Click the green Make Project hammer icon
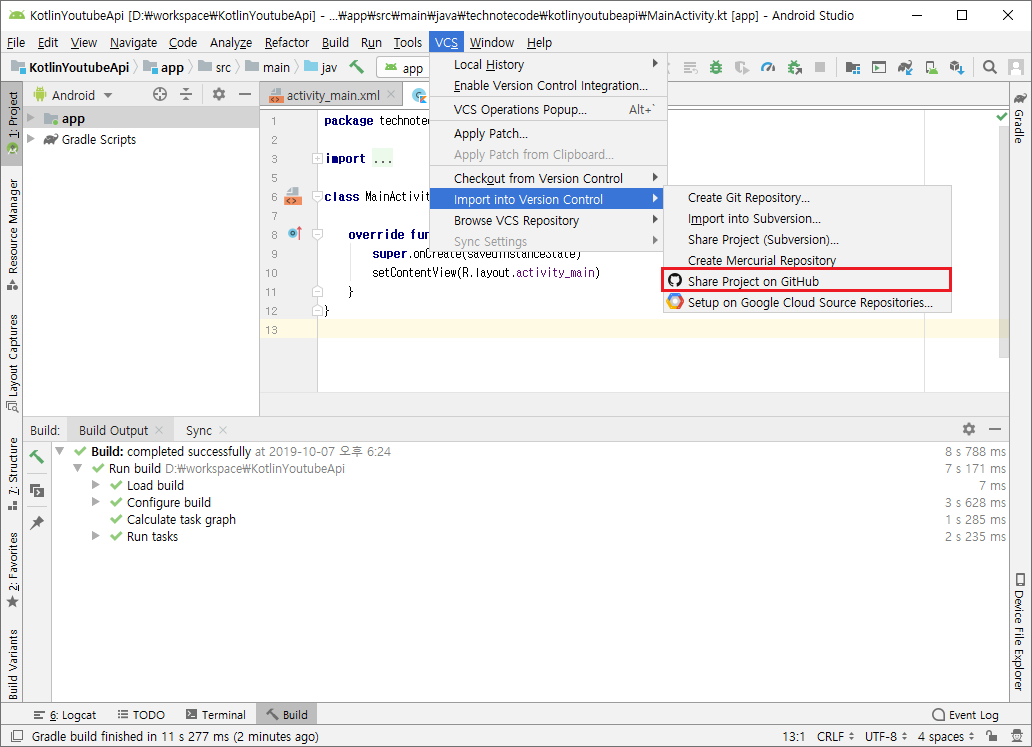 [x=357, y=67]
